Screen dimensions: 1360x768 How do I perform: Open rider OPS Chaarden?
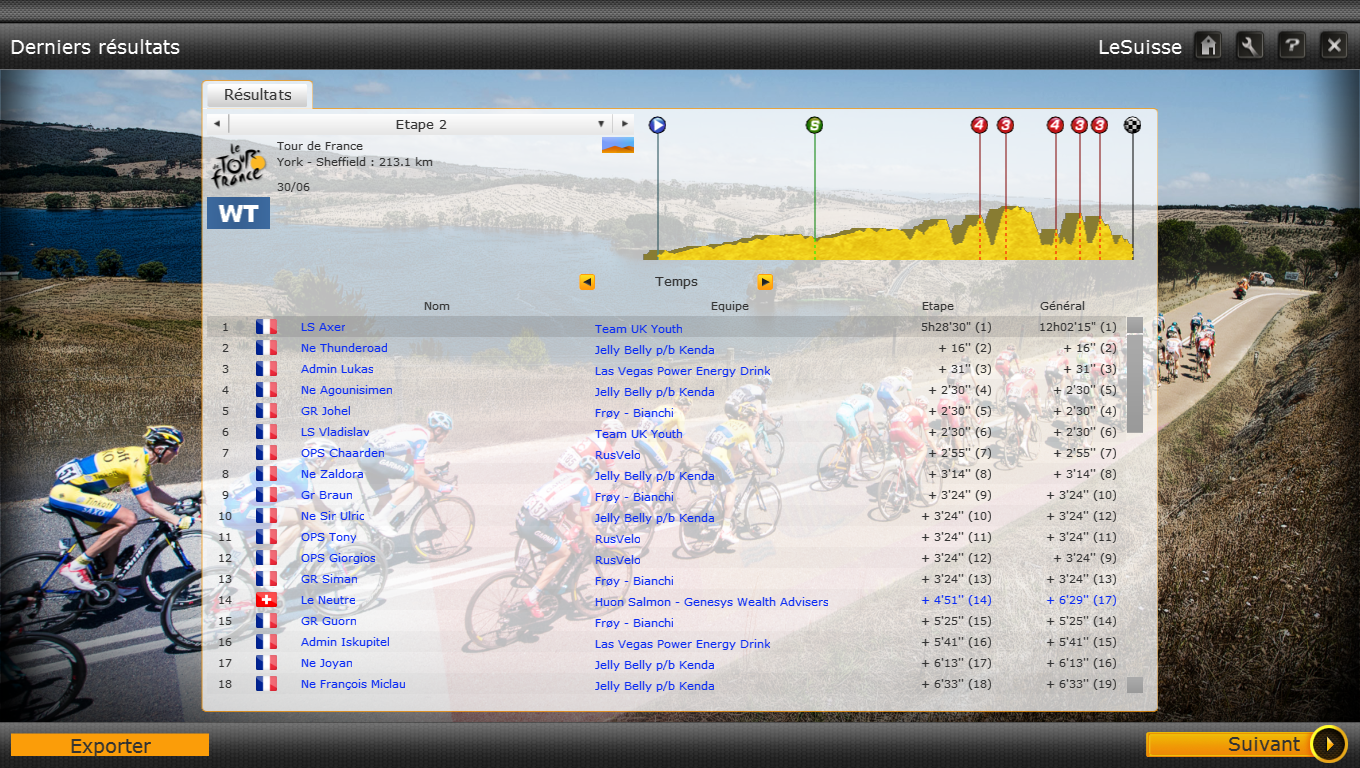(343, 453)
